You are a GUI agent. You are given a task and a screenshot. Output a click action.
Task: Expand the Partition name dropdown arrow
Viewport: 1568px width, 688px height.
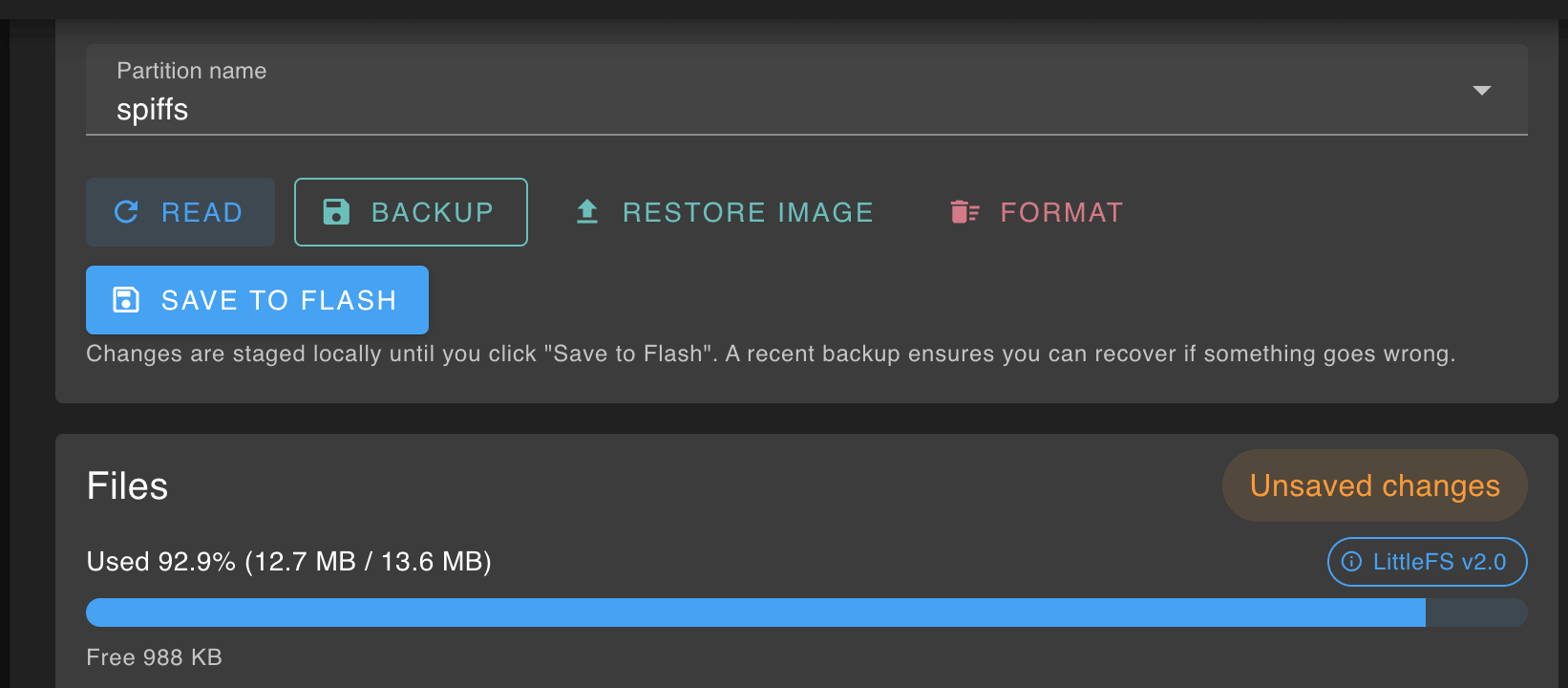click(1481, 91)
